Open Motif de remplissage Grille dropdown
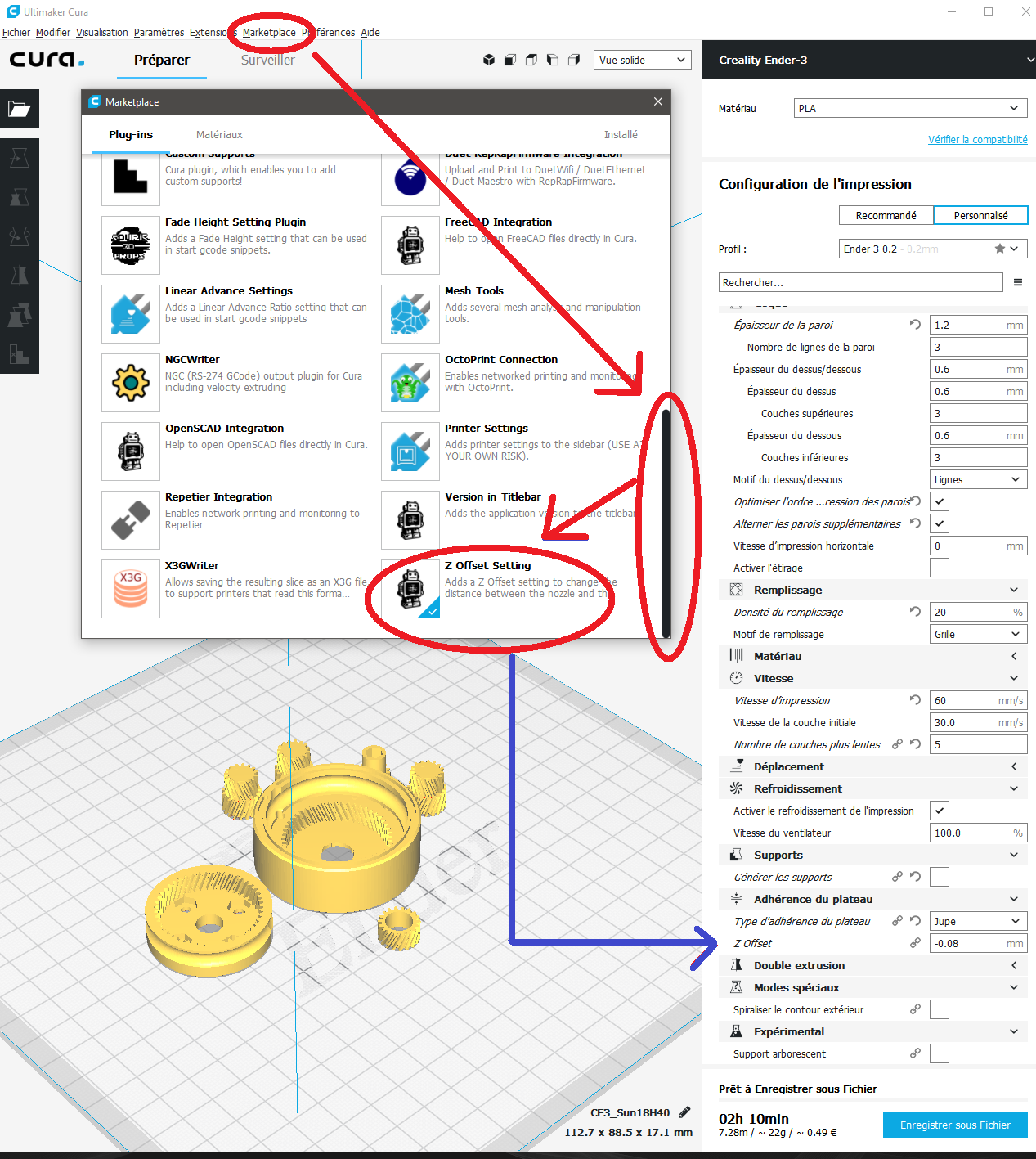Viewport: 1036px width, 1159px height. [979, 634]
